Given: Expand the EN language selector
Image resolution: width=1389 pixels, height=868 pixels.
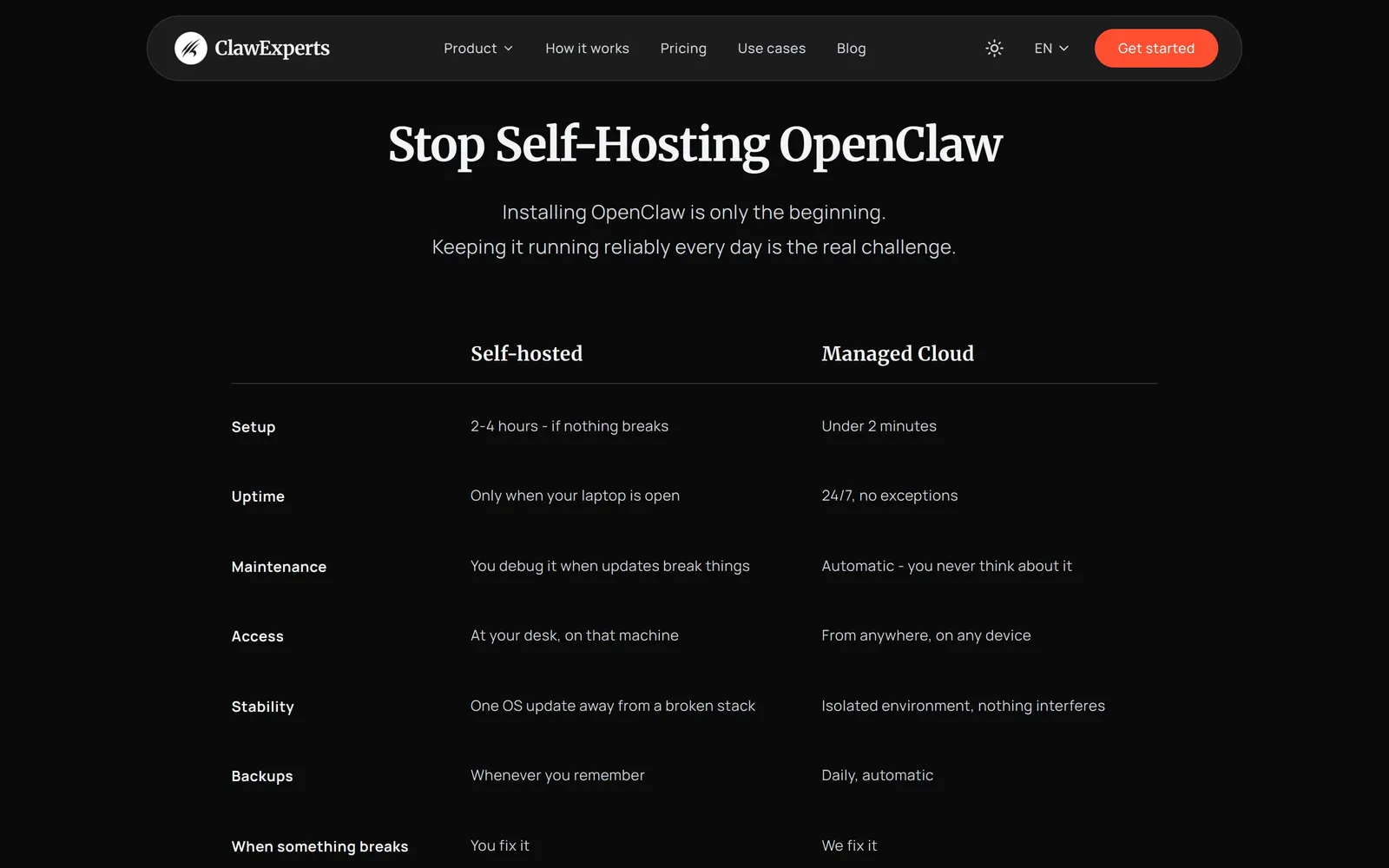Looking at the screenshot, I should 1051,49.
